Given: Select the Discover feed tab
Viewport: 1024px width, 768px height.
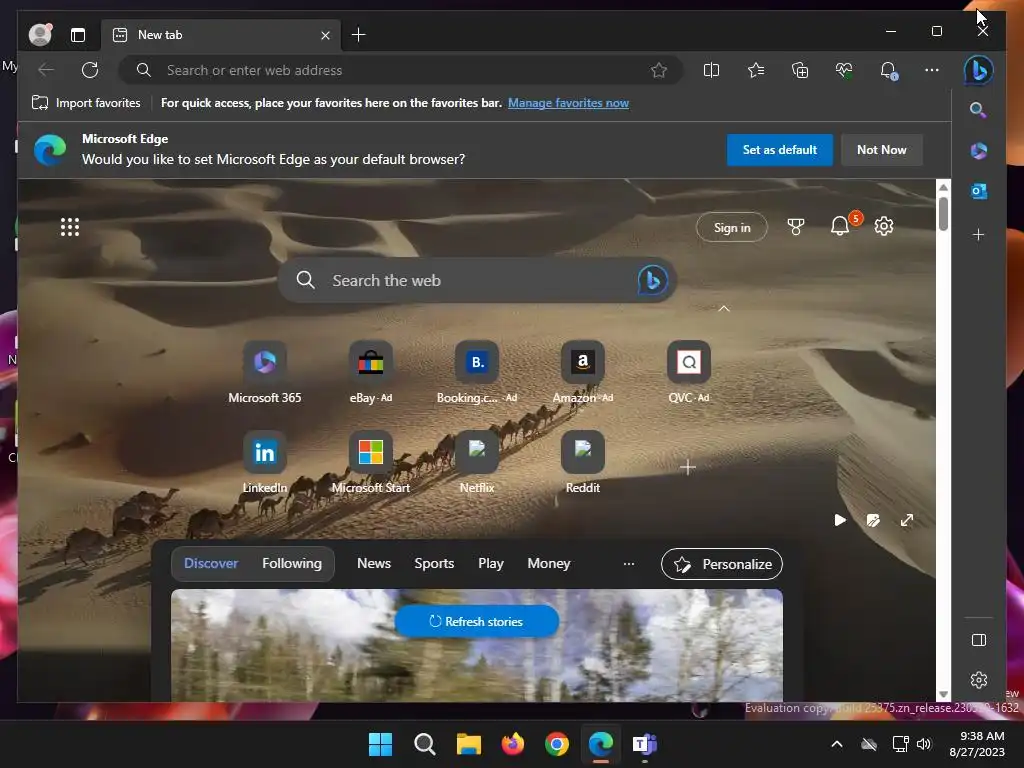Looking at the screenshot, I should point(211,563).
